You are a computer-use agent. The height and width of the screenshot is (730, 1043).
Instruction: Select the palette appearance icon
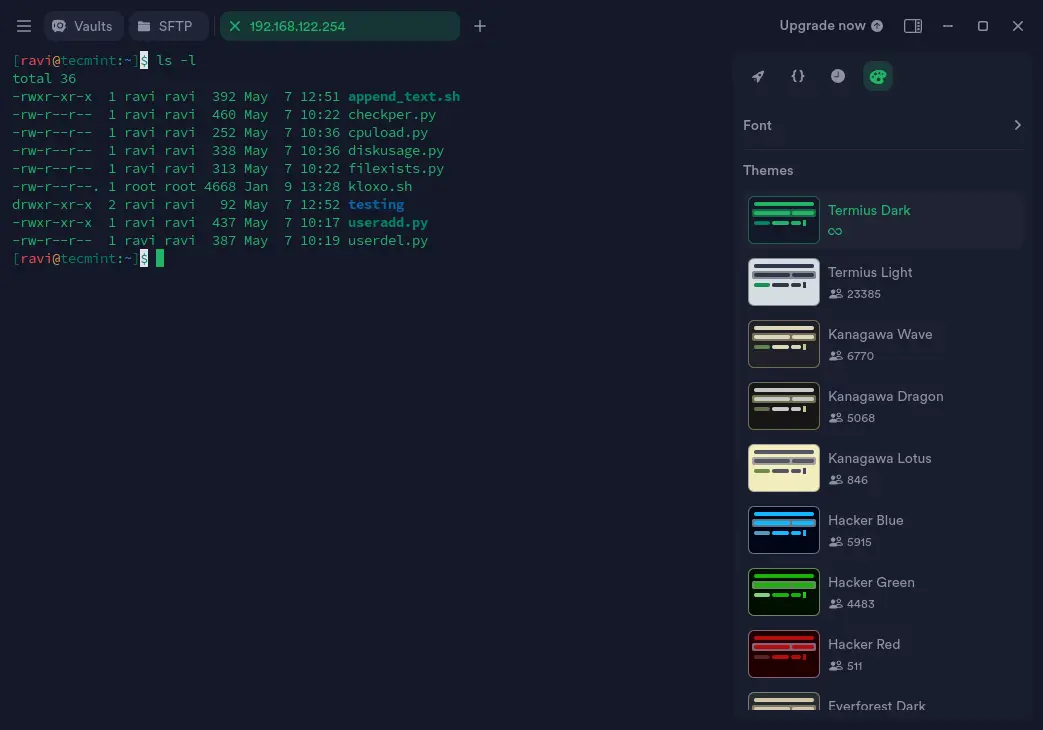(x=878, y=76)
